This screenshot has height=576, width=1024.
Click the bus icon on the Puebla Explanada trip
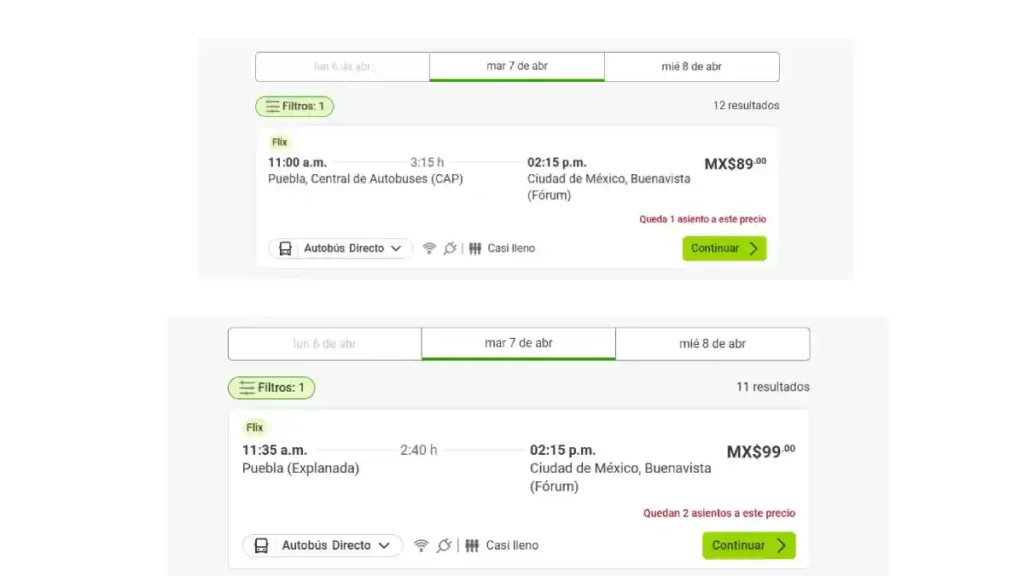261,545
